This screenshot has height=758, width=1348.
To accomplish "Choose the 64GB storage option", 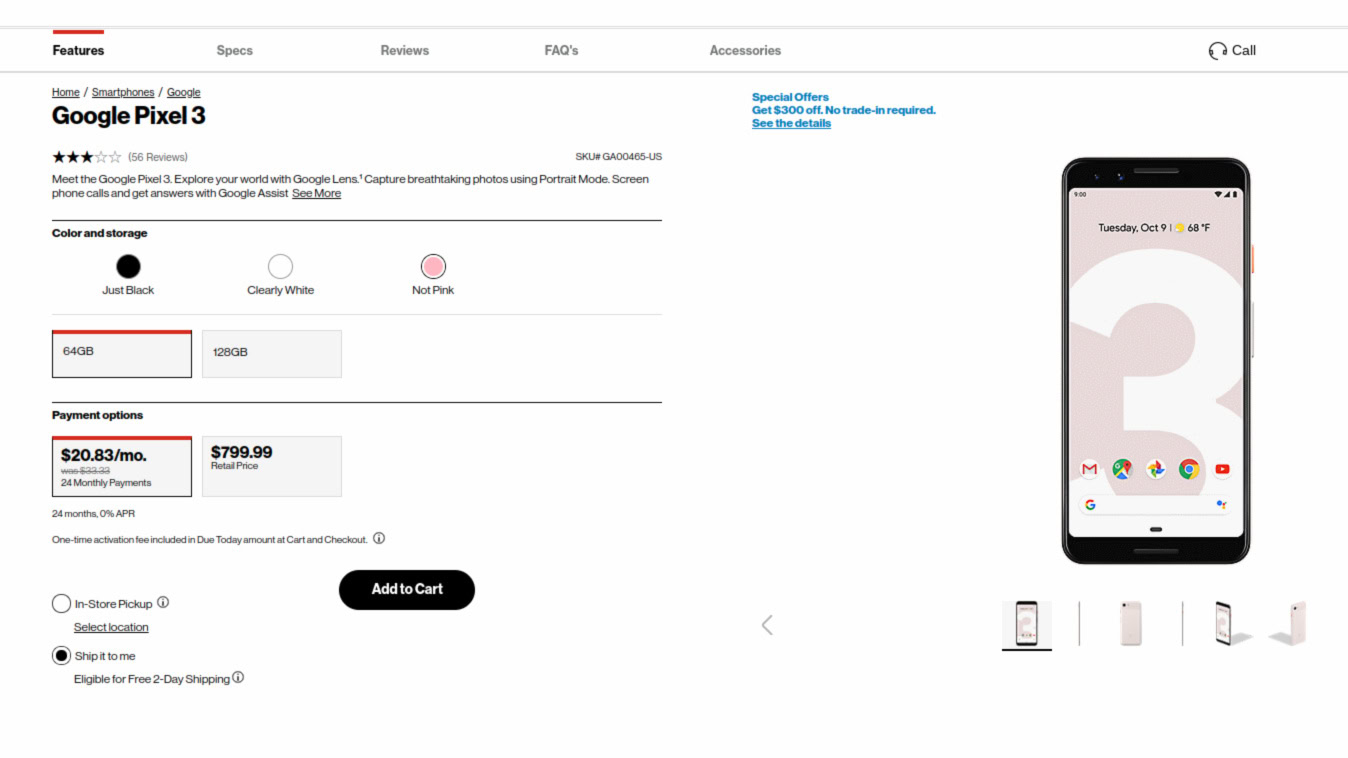I will click(x=122, y=354).
